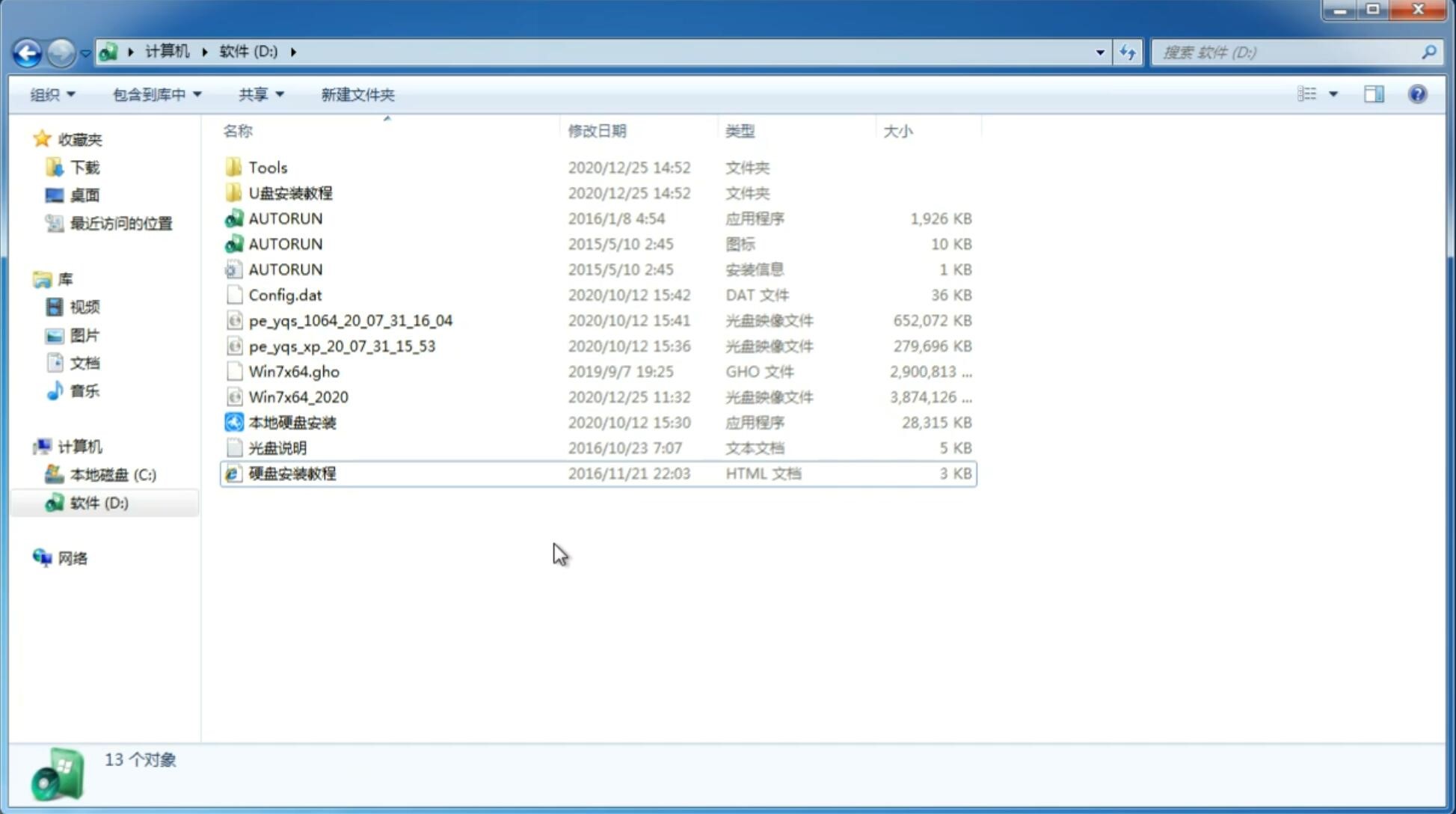Screen dimensions: 1456x814
Task: Open Win7x64_2020 disc image file
Action: (x=298, y=396)
